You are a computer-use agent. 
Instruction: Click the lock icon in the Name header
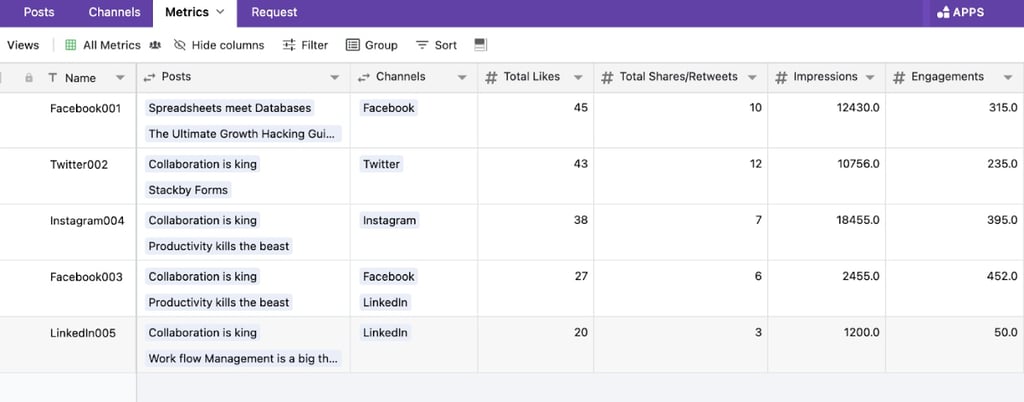[29, 78]
